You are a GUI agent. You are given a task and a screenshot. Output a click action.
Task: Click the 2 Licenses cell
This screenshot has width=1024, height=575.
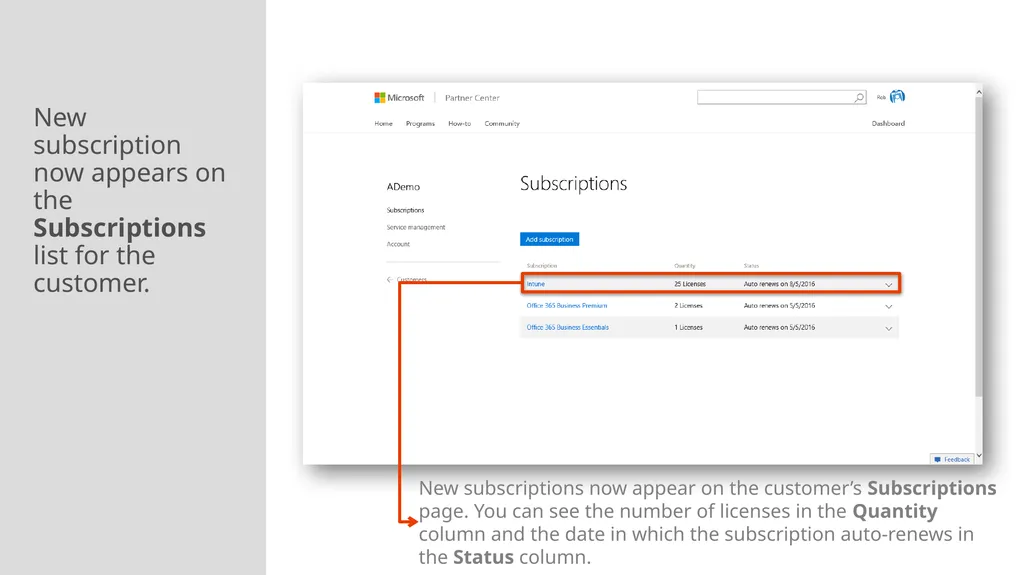(688, 306)
